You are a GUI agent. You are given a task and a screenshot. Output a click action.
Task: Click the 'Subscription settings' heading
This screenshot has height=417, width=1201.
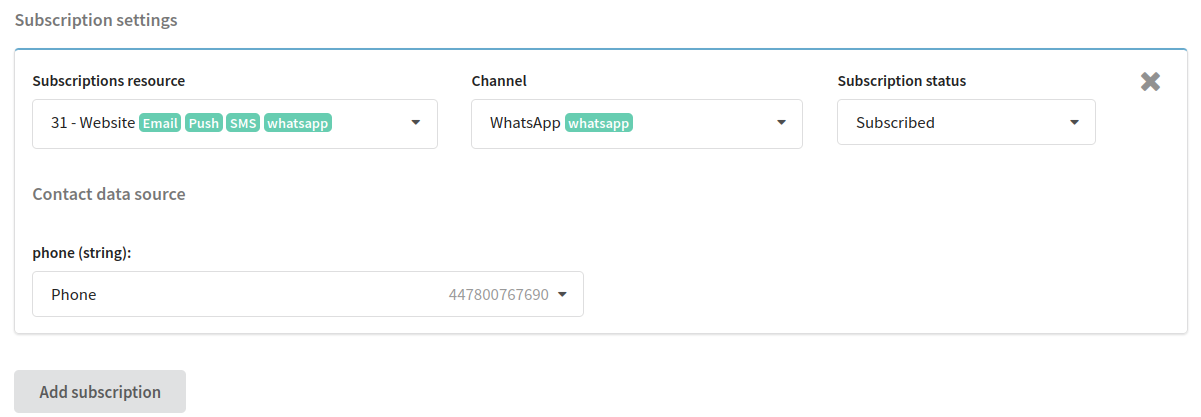pyautogui.click(x=96, y=20)
